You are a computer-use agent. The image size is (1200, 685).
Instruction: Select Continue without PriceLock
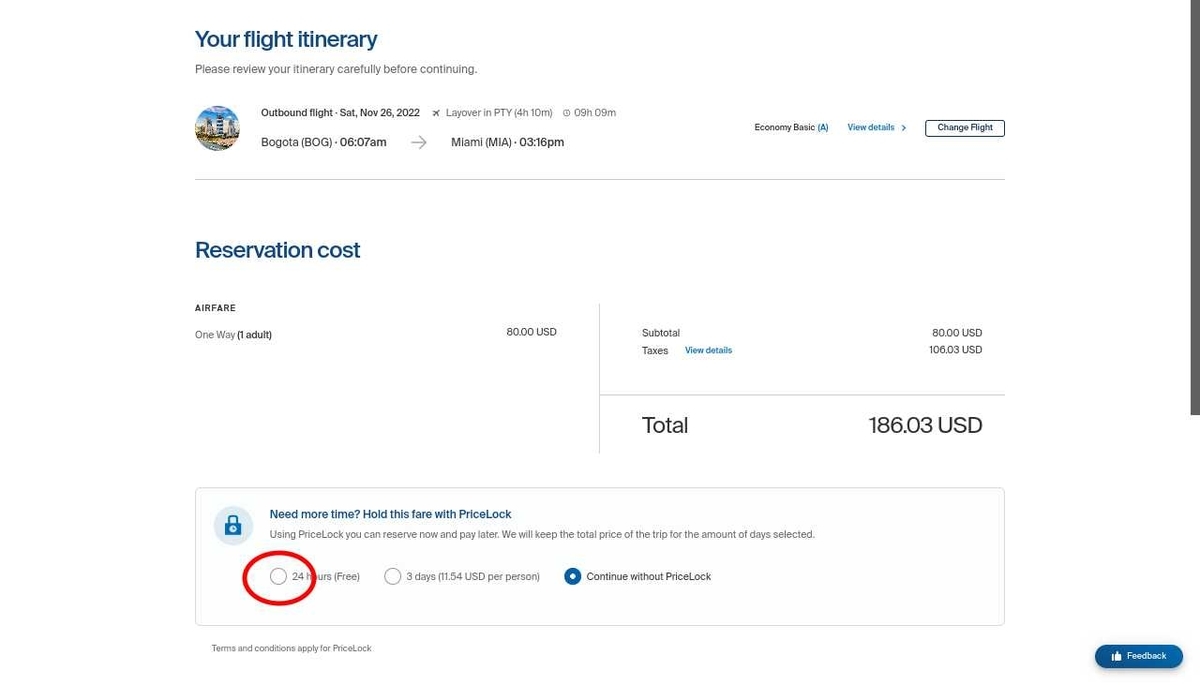tap(572, 576)
